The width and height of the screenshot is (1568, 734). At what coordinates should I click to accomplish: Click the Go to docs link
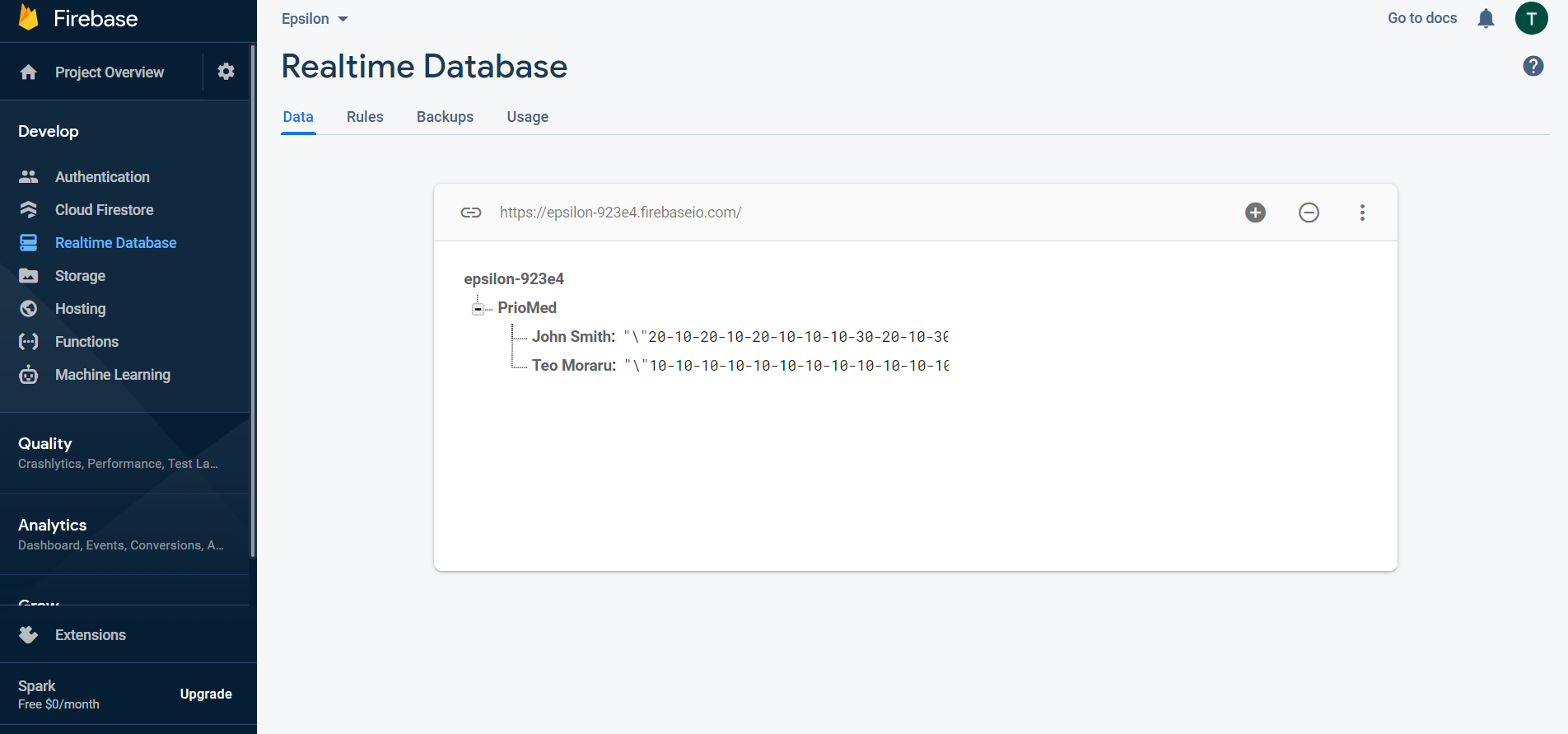(x=1422, y=18)
